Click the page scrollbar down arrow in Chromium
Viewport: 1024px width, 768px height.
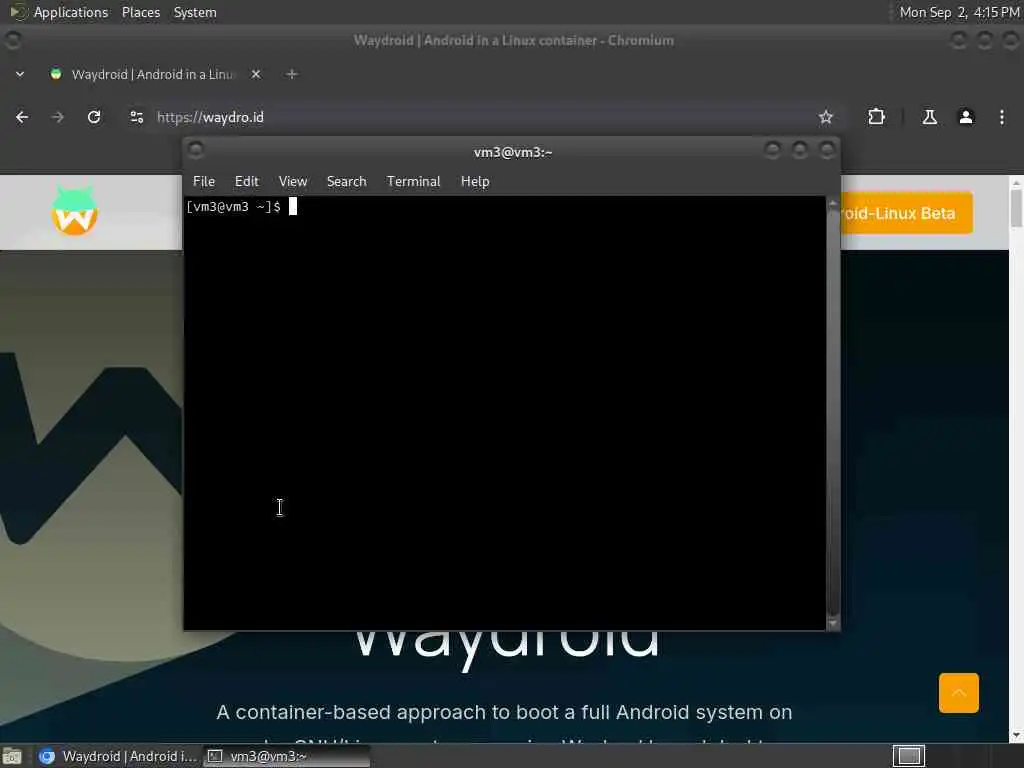pyautogui.click(x=1016, y=736)
